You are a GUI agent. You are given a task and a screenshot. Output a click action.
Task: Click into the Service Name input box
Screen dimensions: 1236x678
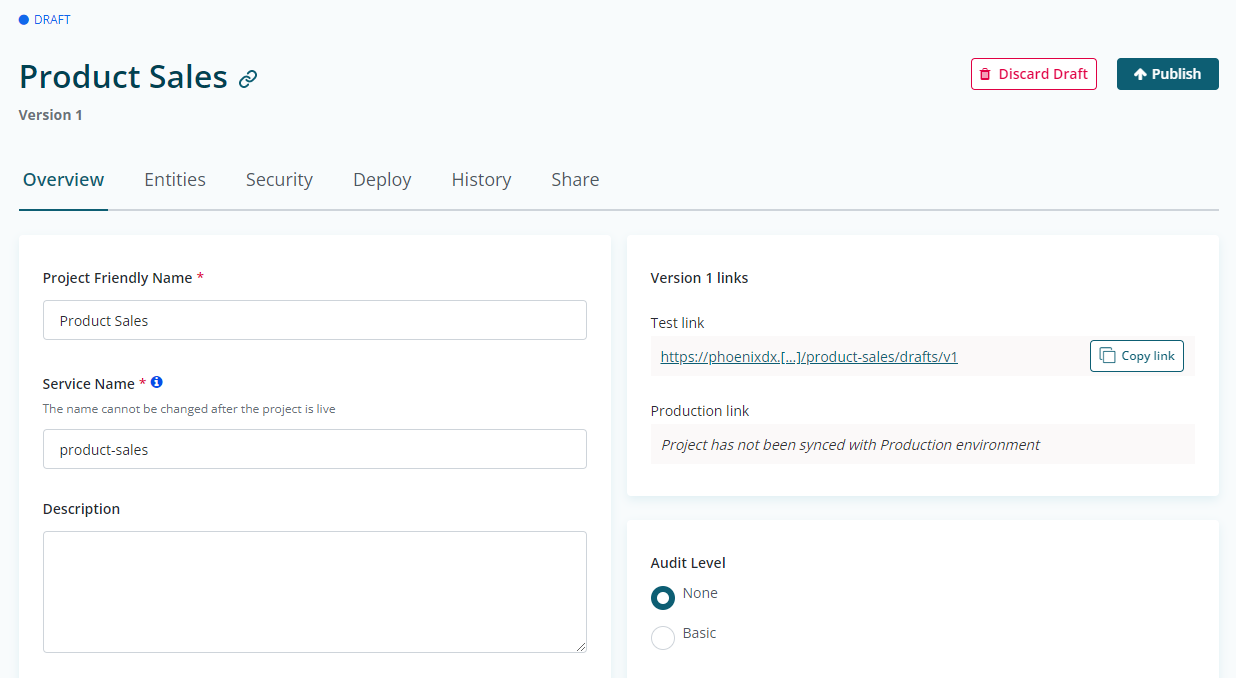[x=314, y=449]
